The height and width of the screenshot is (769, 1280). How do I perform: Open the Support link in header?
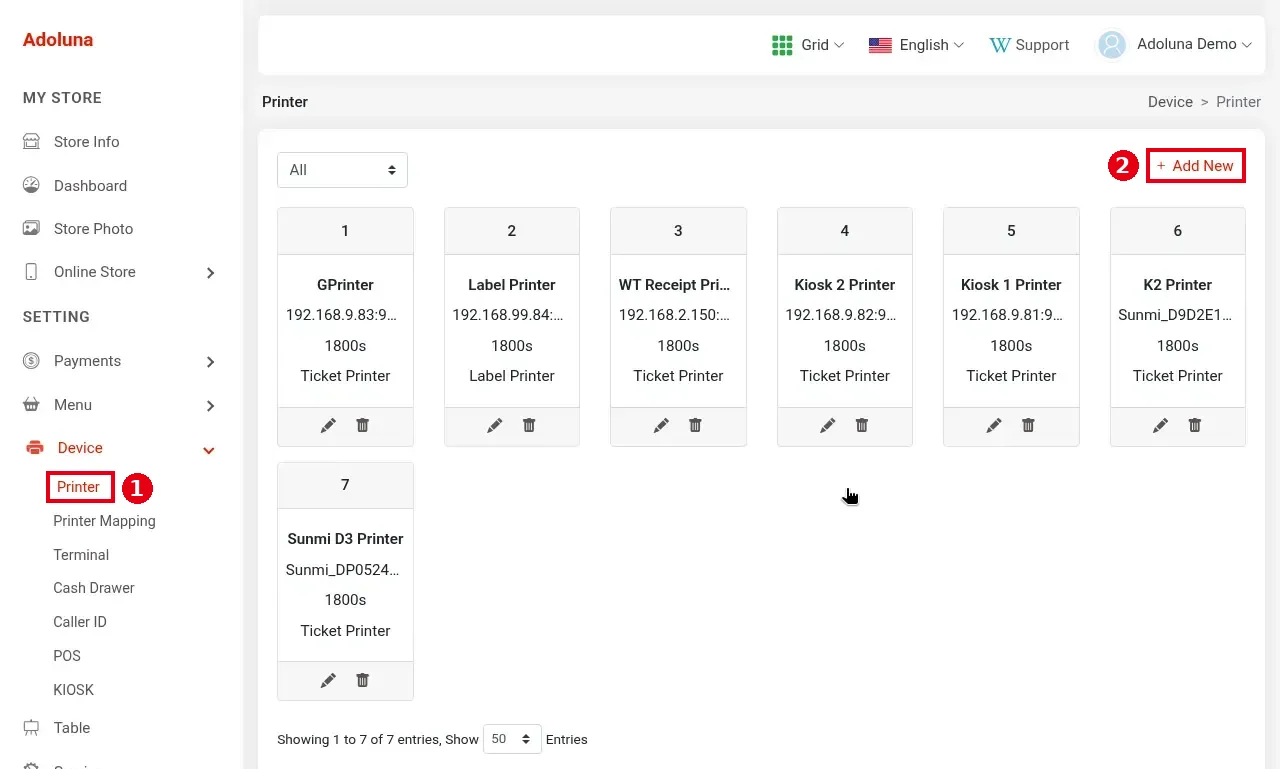tap(1029, 45)
